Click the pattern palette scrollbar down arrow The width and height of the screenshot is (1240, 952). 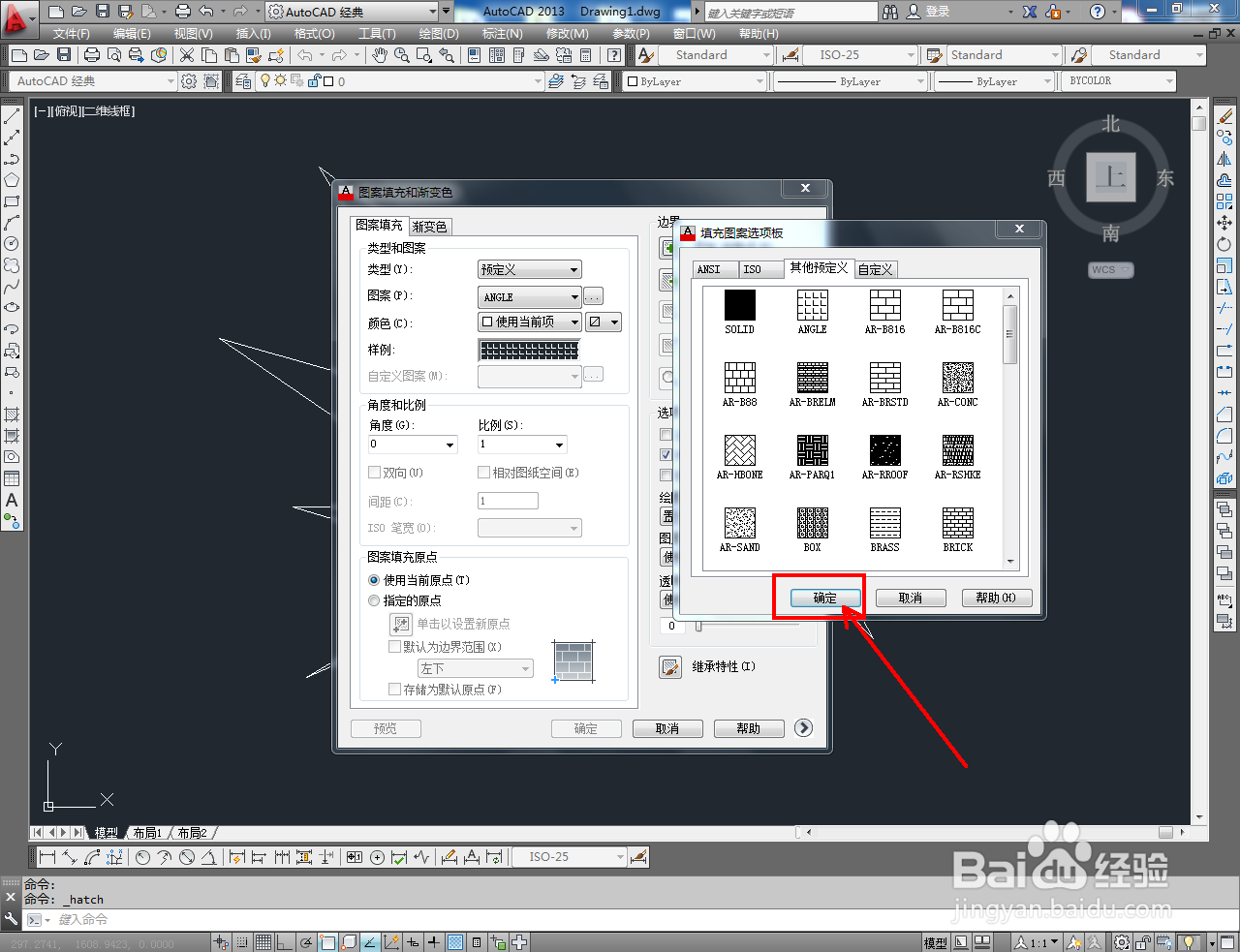[1010, 561]
